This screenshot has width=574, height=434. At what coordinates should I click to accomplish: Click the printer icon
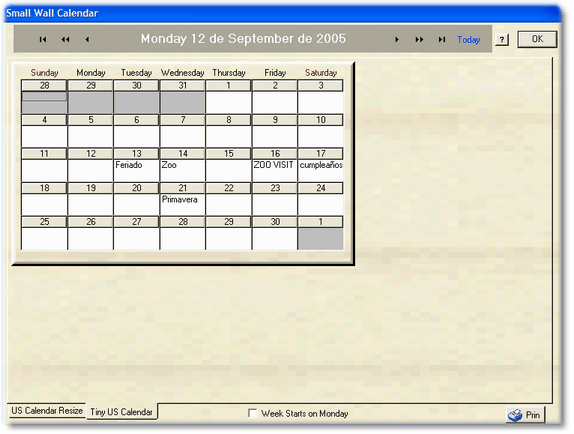coord(515,415)
